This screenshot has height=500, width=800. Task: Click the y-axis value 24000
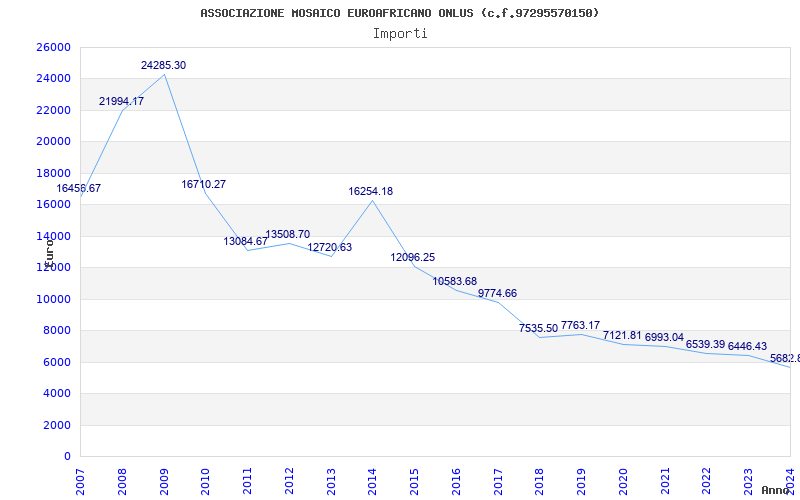(53, 79)
